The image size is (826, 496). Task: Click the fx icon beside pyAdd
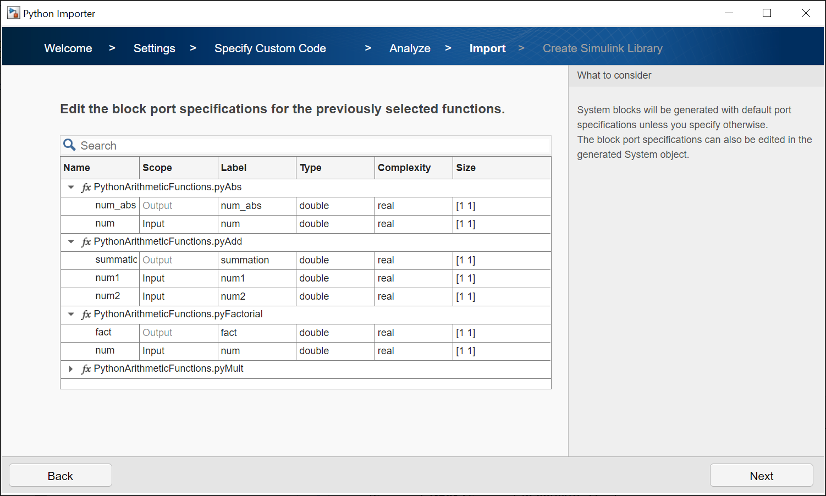point(86,242)
